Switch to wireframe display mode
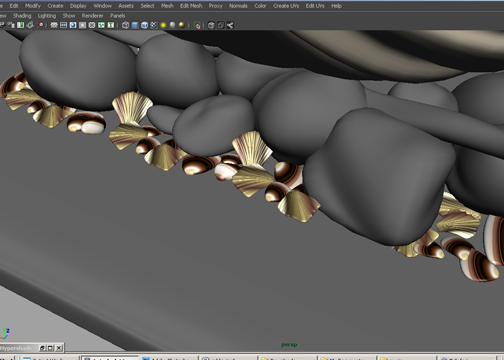The width and height of the screenshot is (504, 360). [x=125, y=25]
